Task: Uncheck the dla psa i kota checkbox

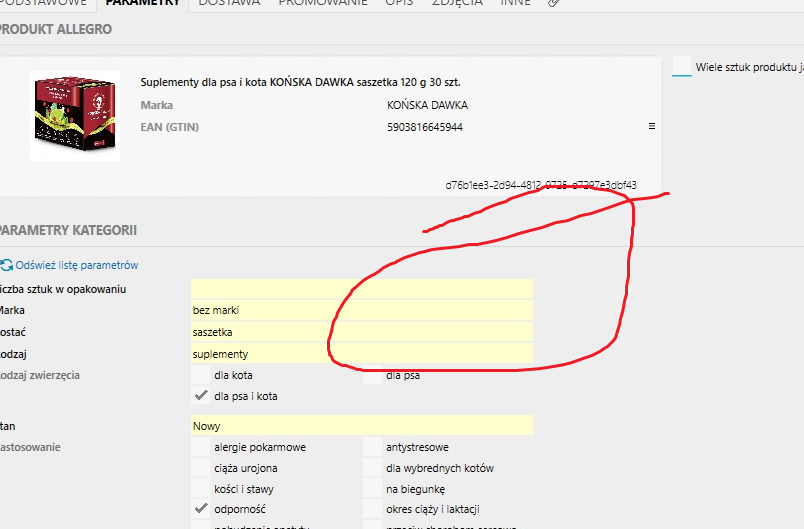Action: 200,396
